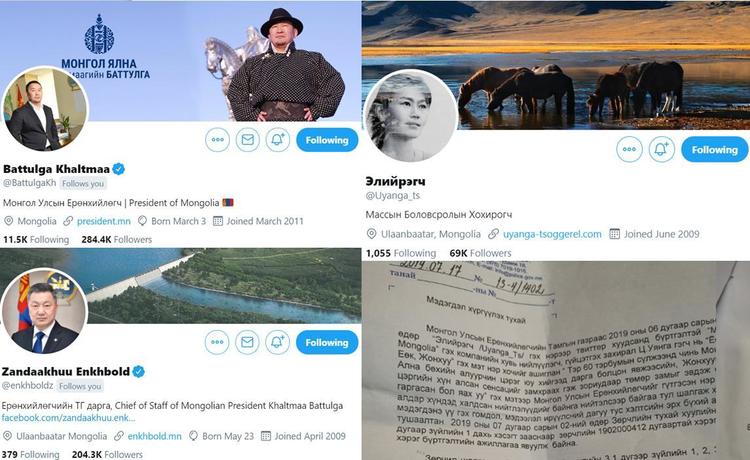Turn on notifications for Battulga Khaltmaa

pyautogui.click(x=278, y=140)
